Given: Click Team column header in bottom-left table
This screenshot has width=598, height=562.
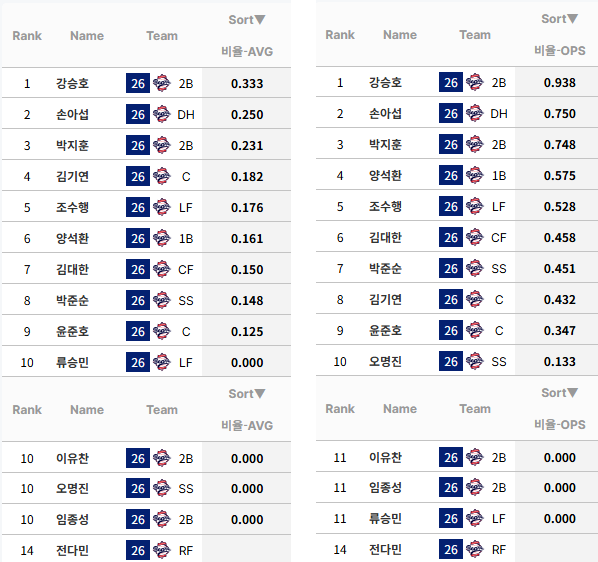Looking at the screenshot, I should pyautogui.click(x=162, y=410).
